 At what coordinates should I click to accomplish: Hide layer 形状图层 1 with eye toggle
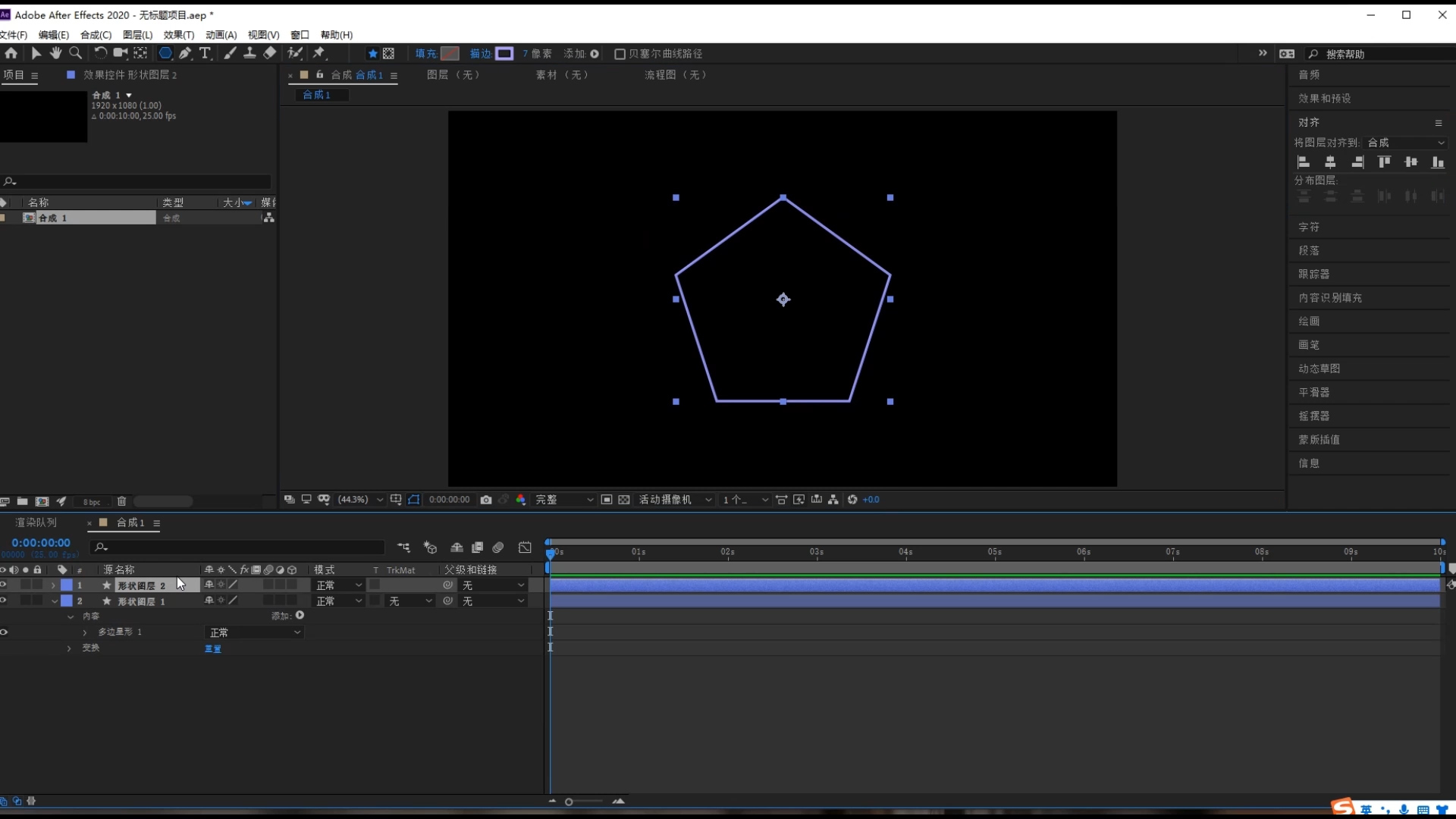[x=4, y=601]
